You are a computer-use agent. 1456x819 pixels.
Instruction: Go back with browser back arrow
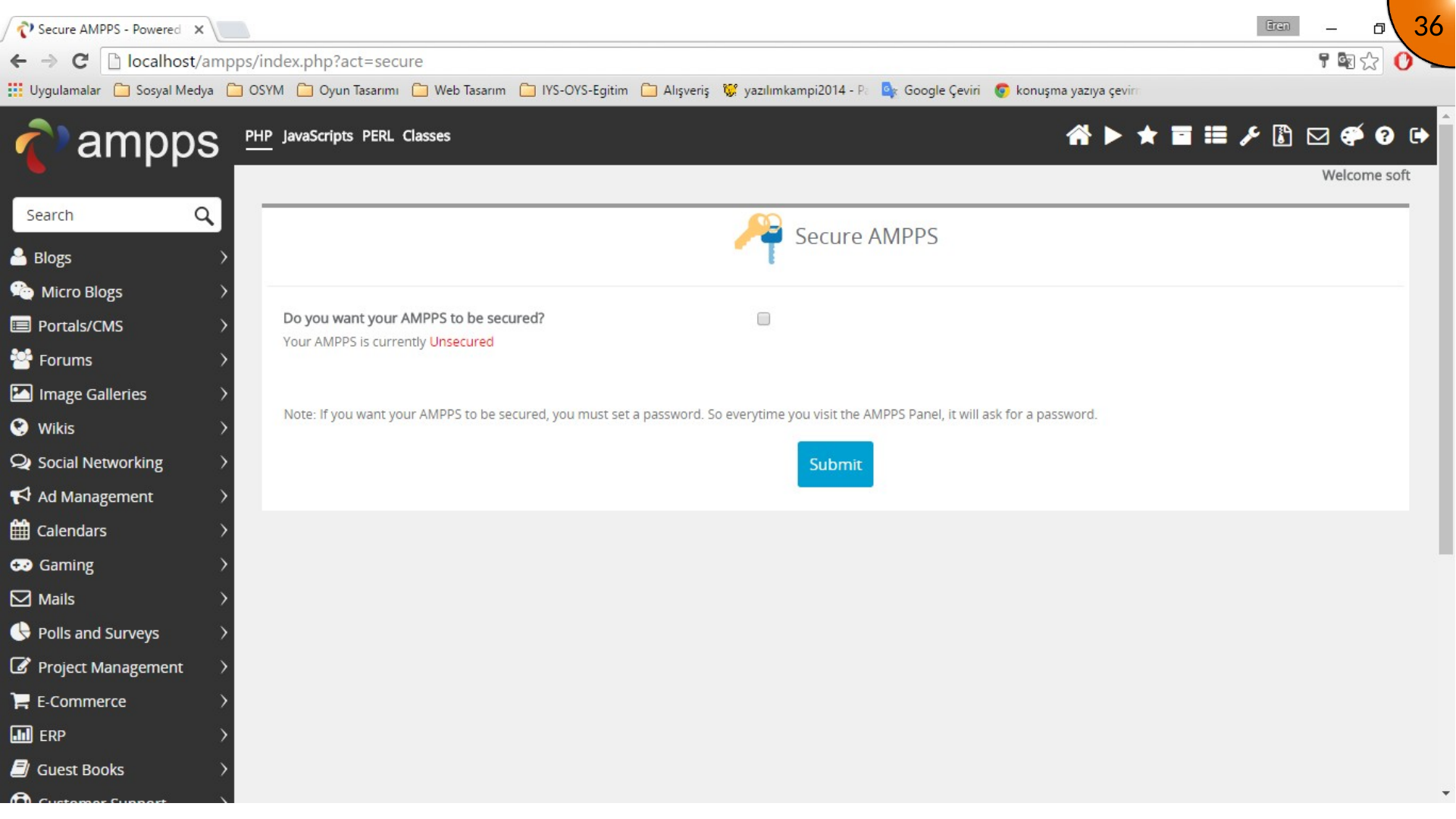point(19,61)
